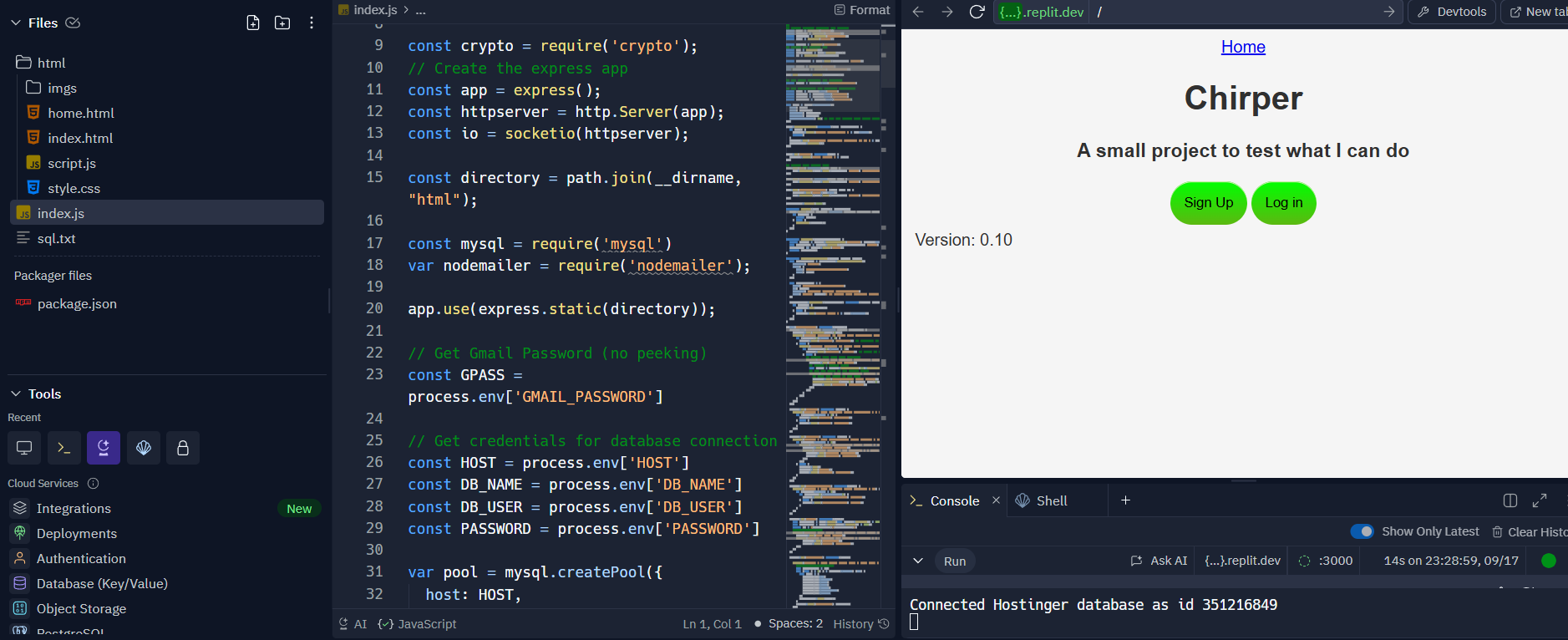Click the split pane icon in console panel

click(x=1510, y=500)
